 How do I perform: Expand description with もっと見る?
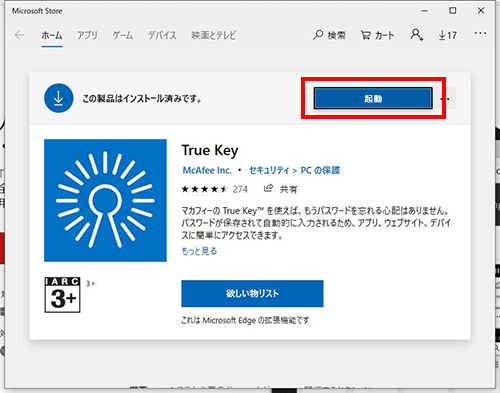(x=199, y=251)
